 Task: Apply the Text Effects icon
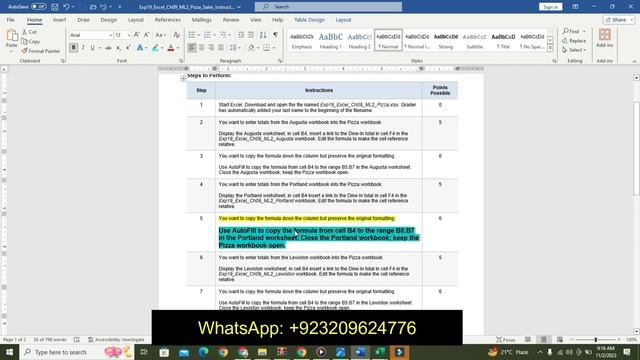tap(140, 48)
